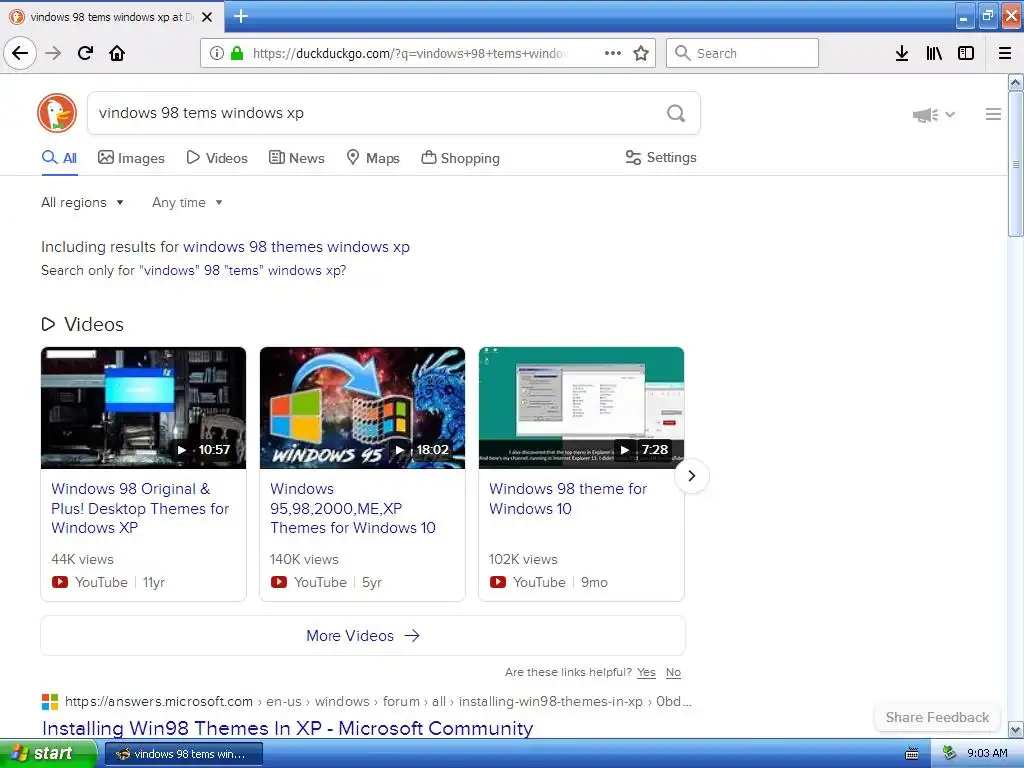
Task: Switch to the News tab
Action: coord(296,158)
